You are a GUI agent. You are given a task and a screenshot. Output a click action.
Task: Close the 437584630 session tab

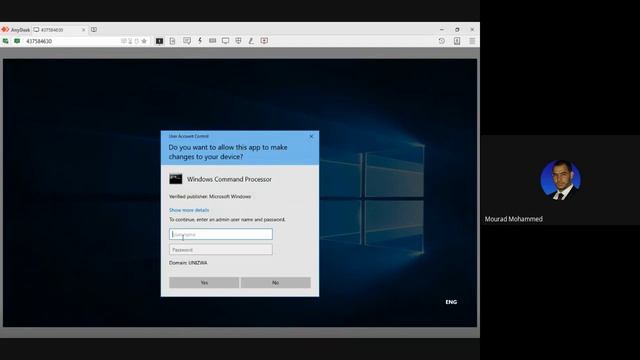83,30
